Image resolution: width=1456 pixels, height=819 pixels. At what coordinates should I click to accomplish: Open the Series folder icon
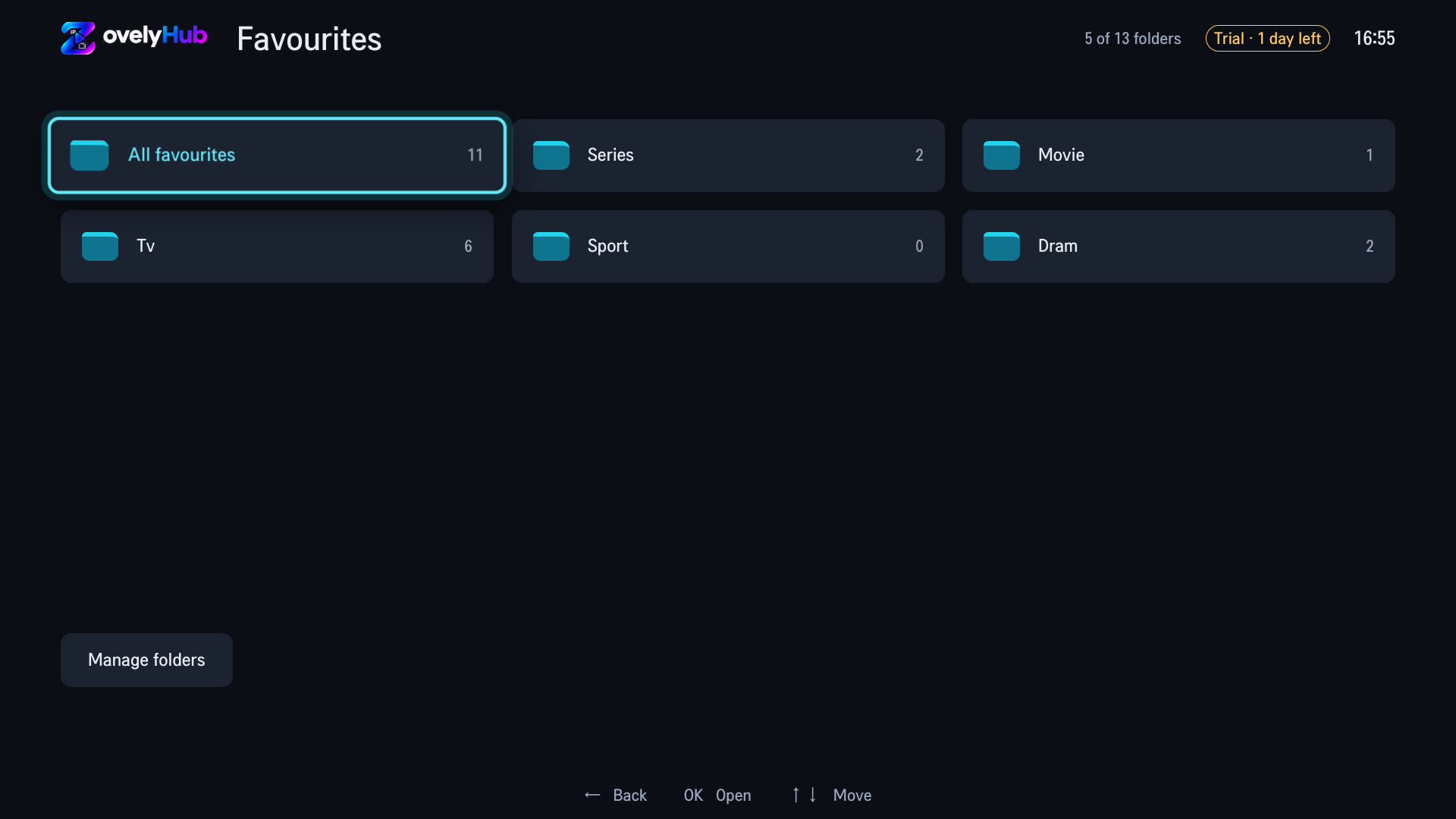[551, 155]
